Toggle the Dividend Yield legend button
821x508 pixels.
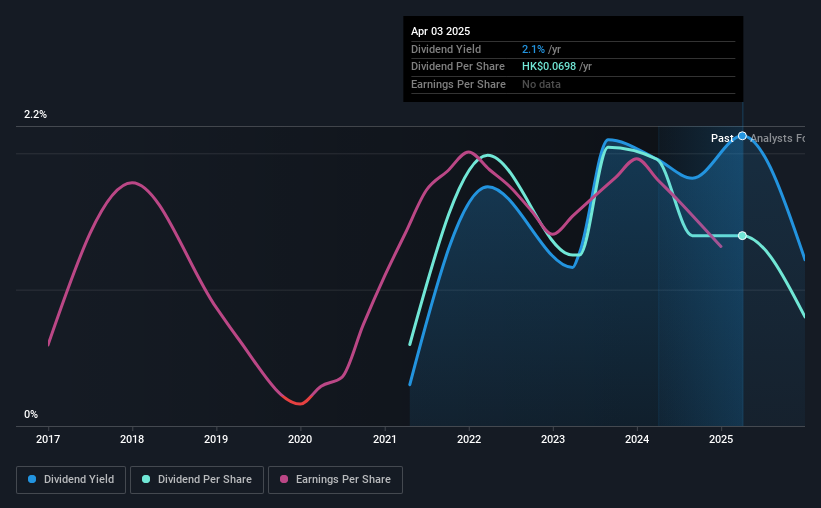pos(71,480)
